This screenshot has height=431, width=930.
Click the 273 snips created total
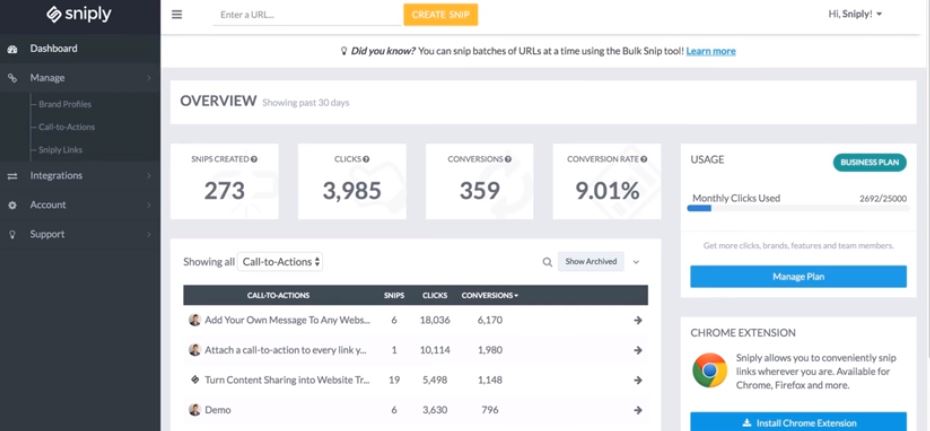coord(224,191)
